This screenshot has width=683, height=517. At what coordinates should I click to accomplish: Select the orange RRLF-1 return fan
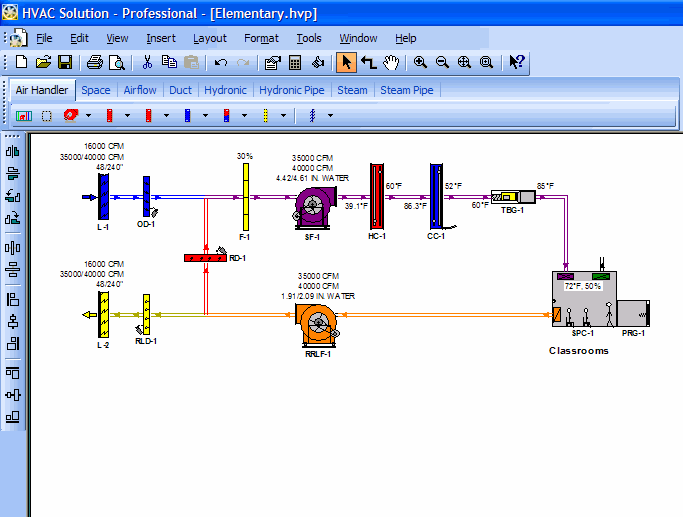coord(319,320)
